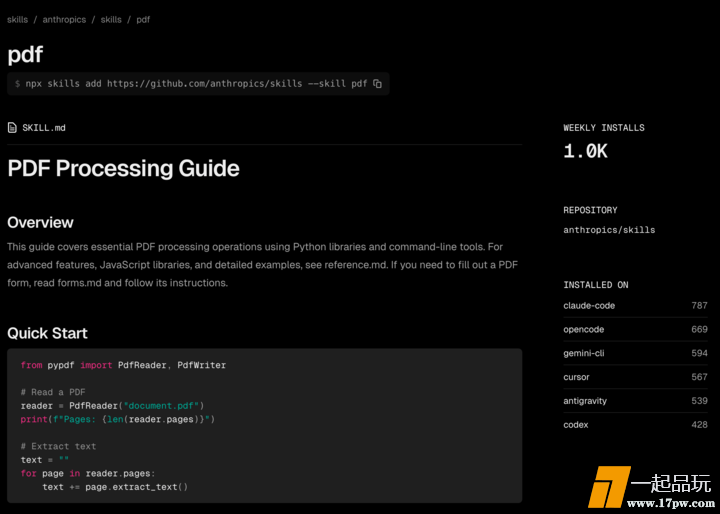The image size is (720, 514).
Task: Select the 'skills' breadcrumb after anthropics
Action: (111, 19)
